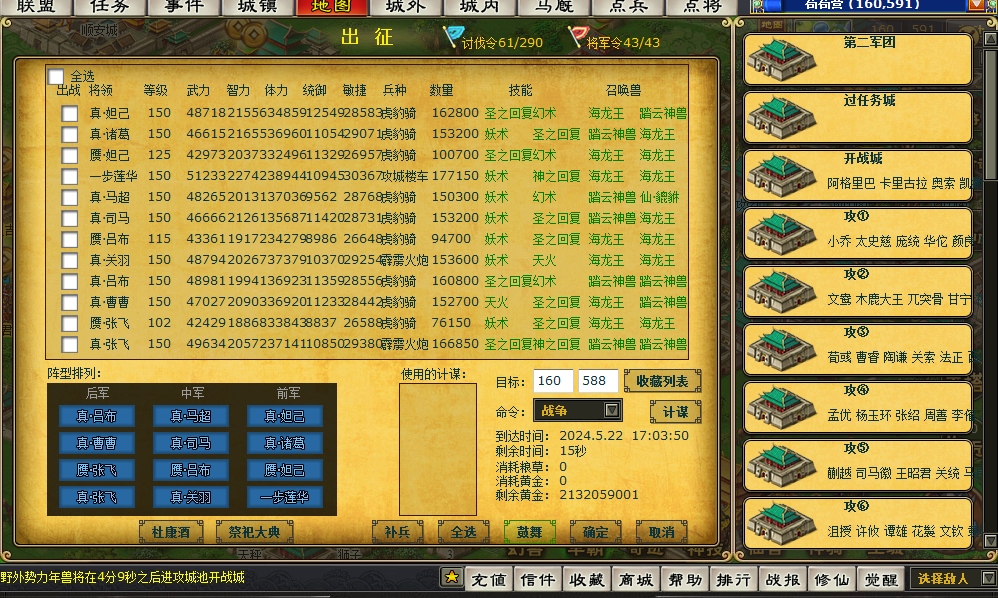Check the box for 一步莲华
The width and height of the screenshot is (998, 598).
[69, 176]
